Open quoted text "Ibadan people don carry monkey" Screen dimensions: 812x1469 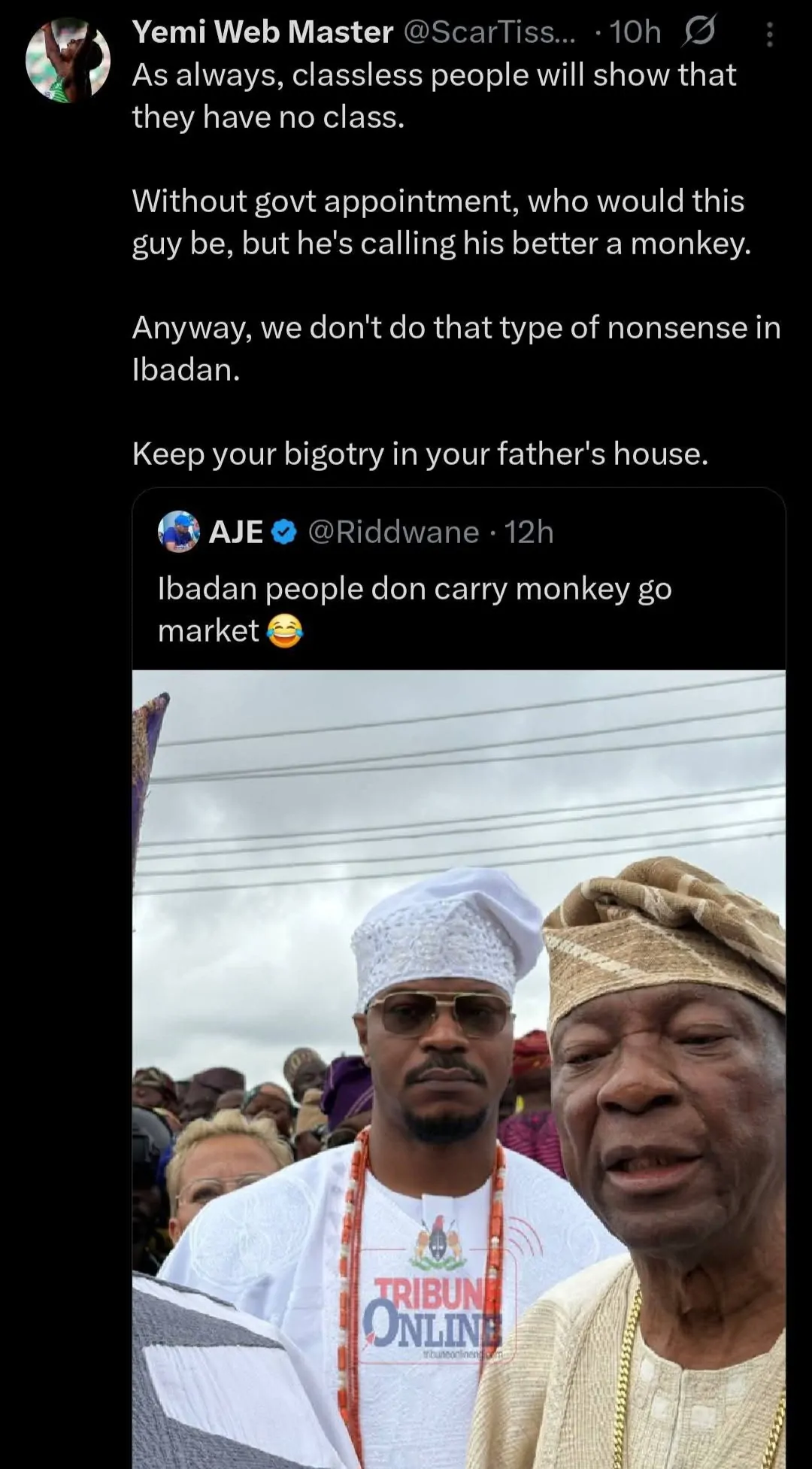tap(414, 589)
